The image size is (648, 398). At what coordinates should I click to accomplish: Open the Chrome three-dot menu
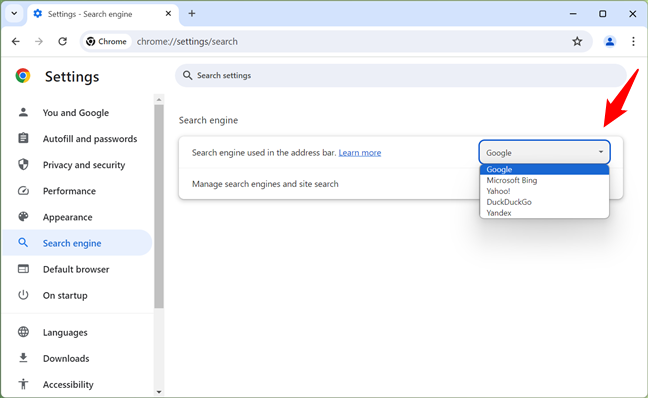pos(633,41)
